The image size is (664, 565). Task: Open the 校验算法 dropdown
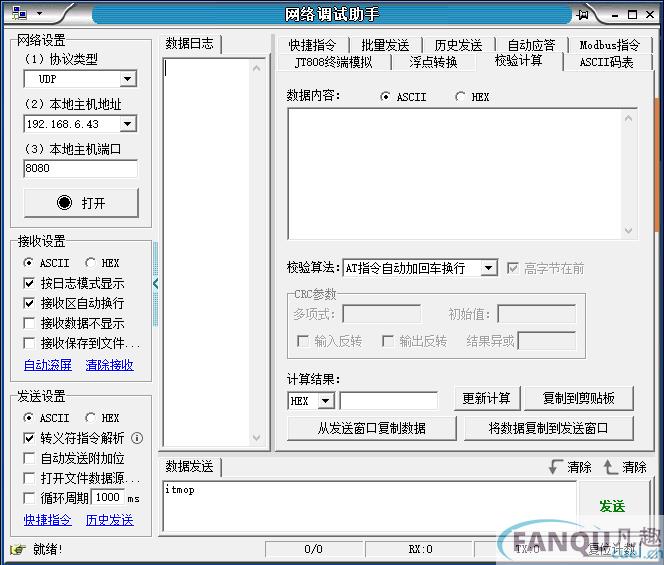[x=488, y=268]
